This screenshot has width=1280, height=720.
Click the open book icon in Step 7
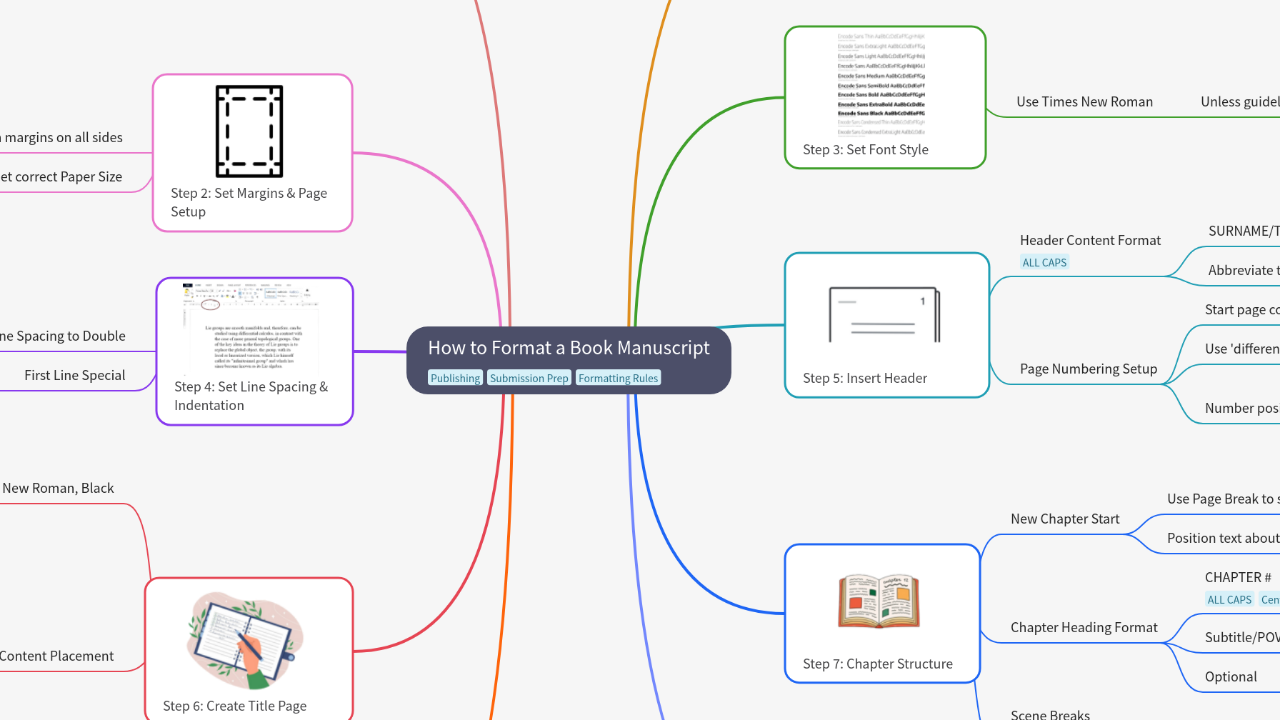(879, 599)
